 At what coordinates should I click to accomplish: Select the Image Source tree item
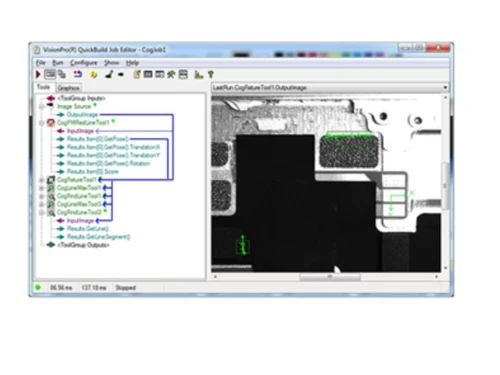coord(74,106)
